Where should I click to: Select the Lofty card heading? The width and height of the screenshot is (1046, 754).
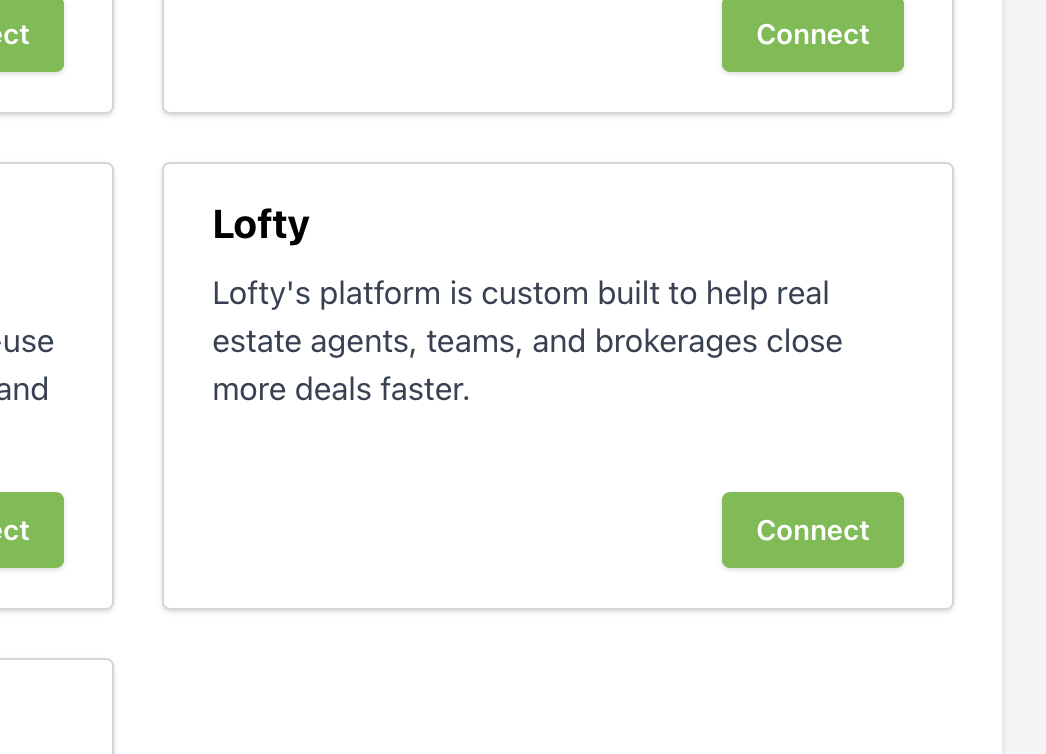tap(261, 224)
